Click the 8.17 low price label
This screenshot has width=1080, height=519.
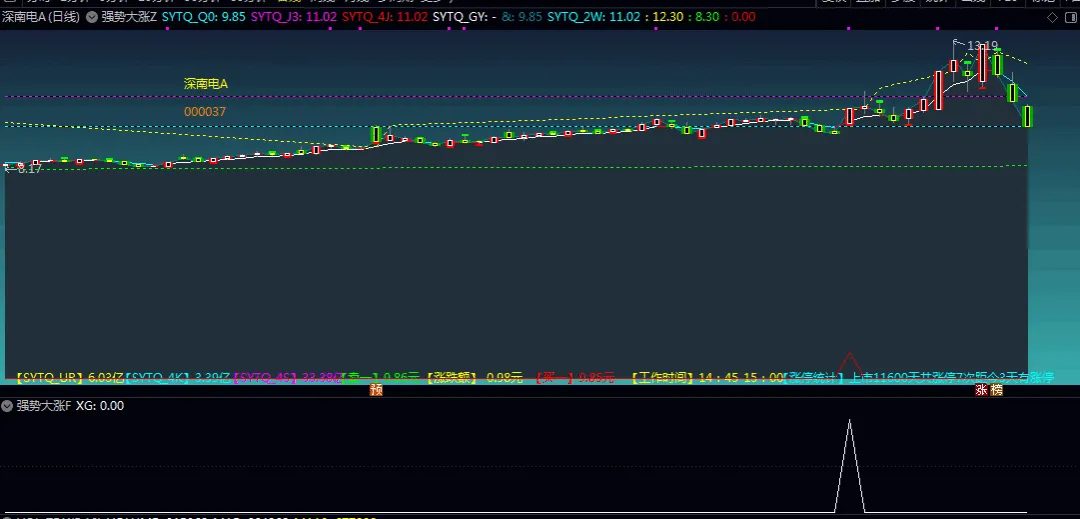[28, 169]
